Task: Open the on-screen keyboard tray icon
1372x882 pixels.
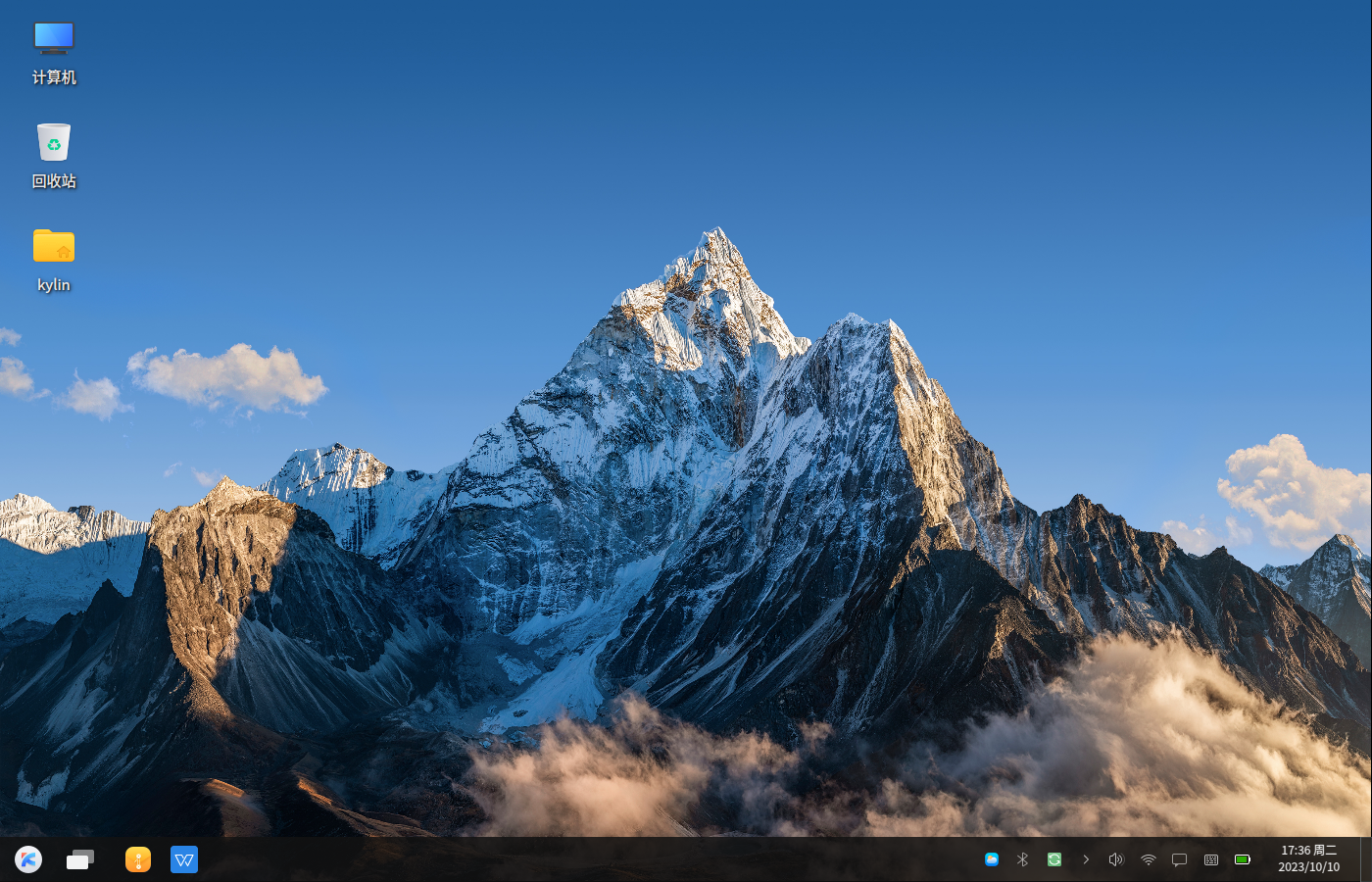Action: (1211, 859)
